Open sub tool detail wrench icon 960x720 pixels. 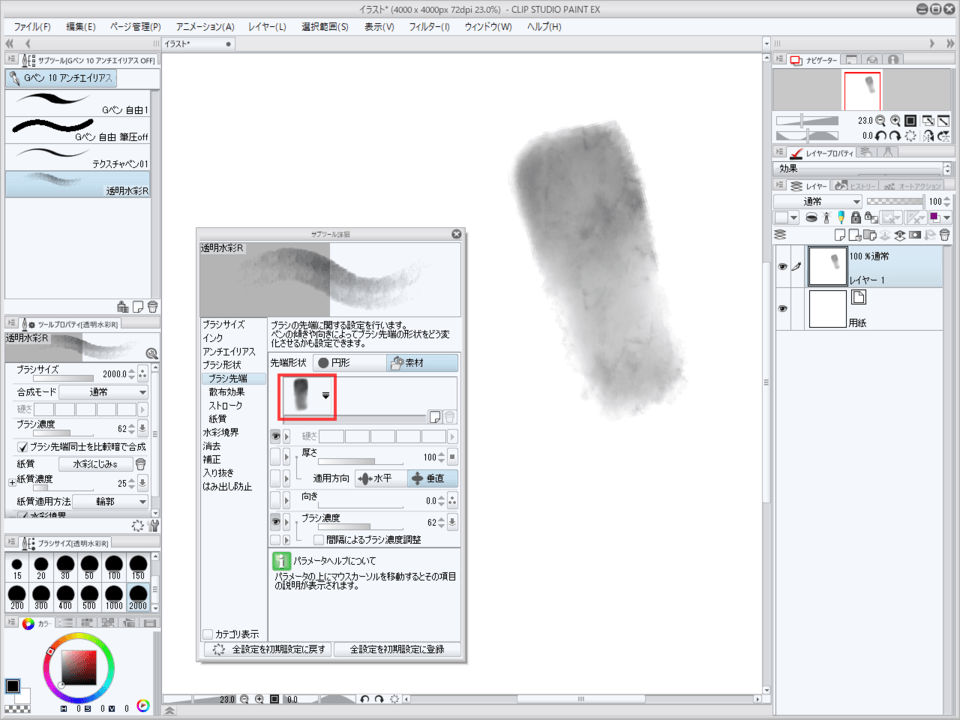[153, 525]
